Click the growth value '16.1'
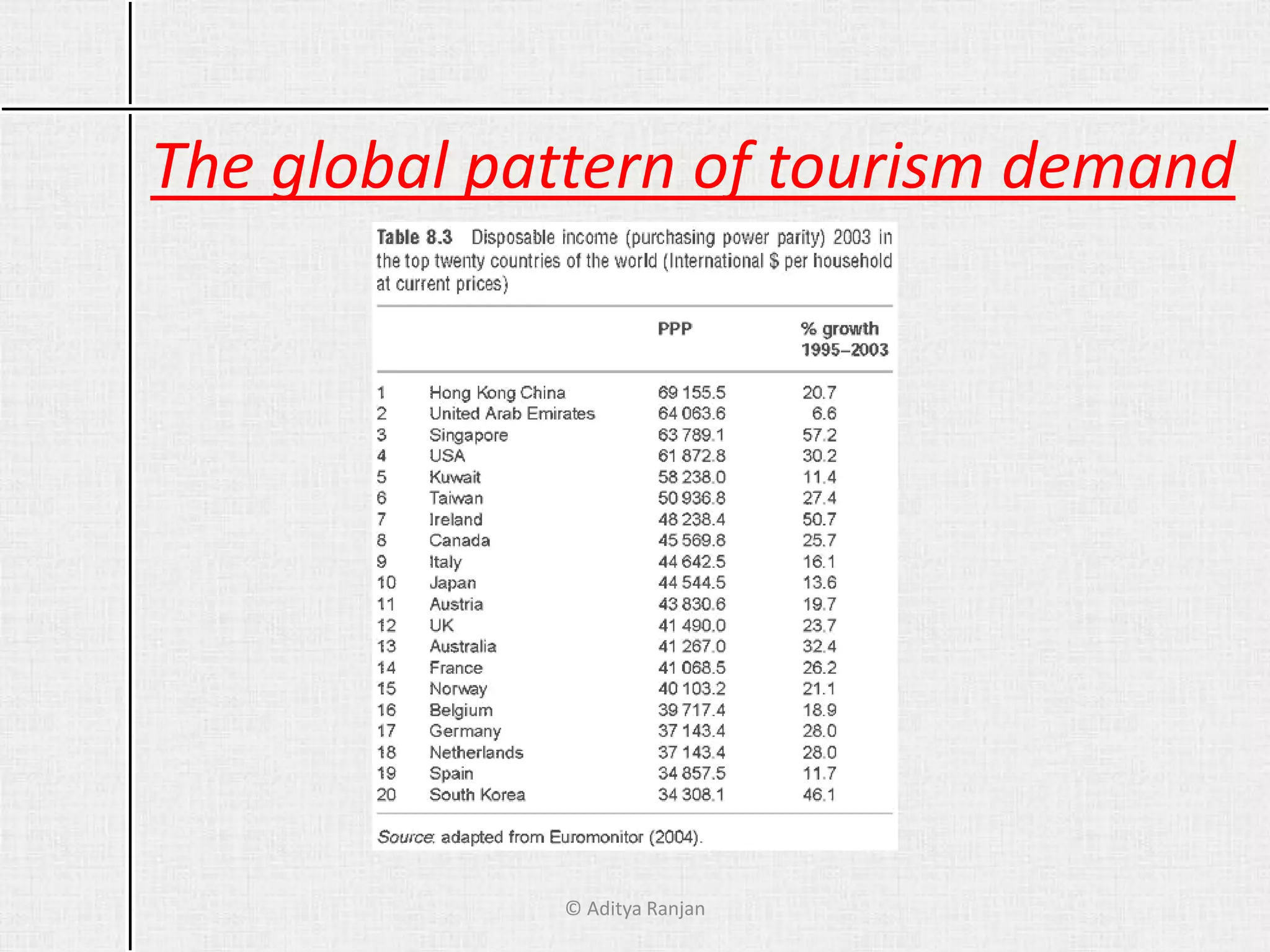 pyautogui.click(x=819, y=562)
